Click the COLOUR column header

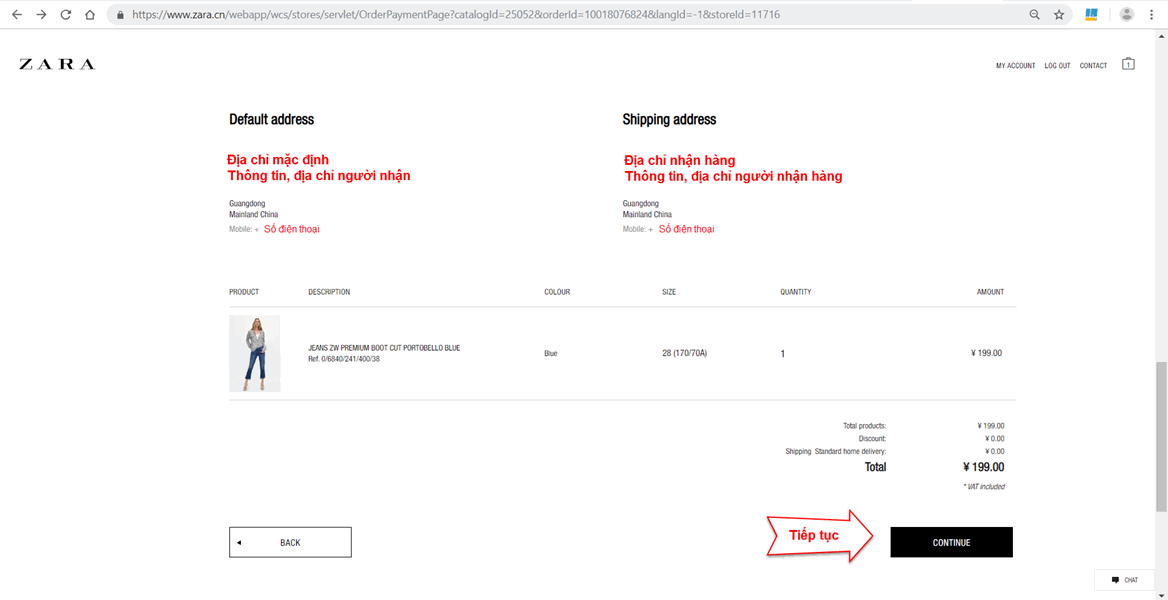pos(557,292)
